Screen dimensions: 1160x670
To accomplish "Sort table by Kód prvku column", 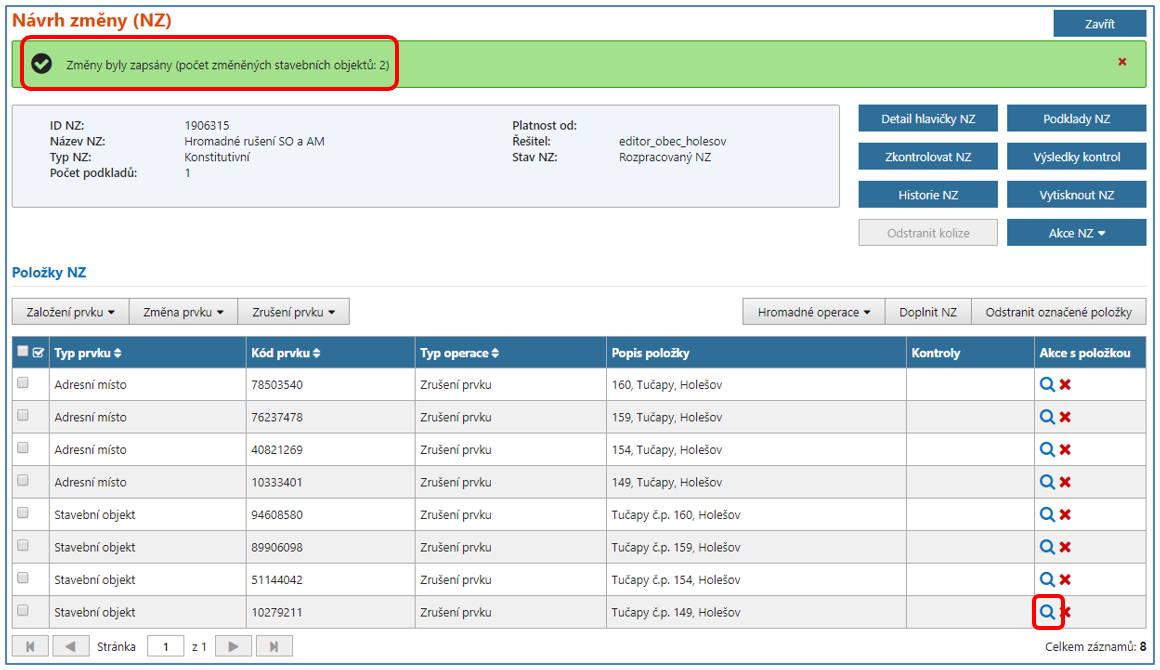I will [x=285, y=353].
